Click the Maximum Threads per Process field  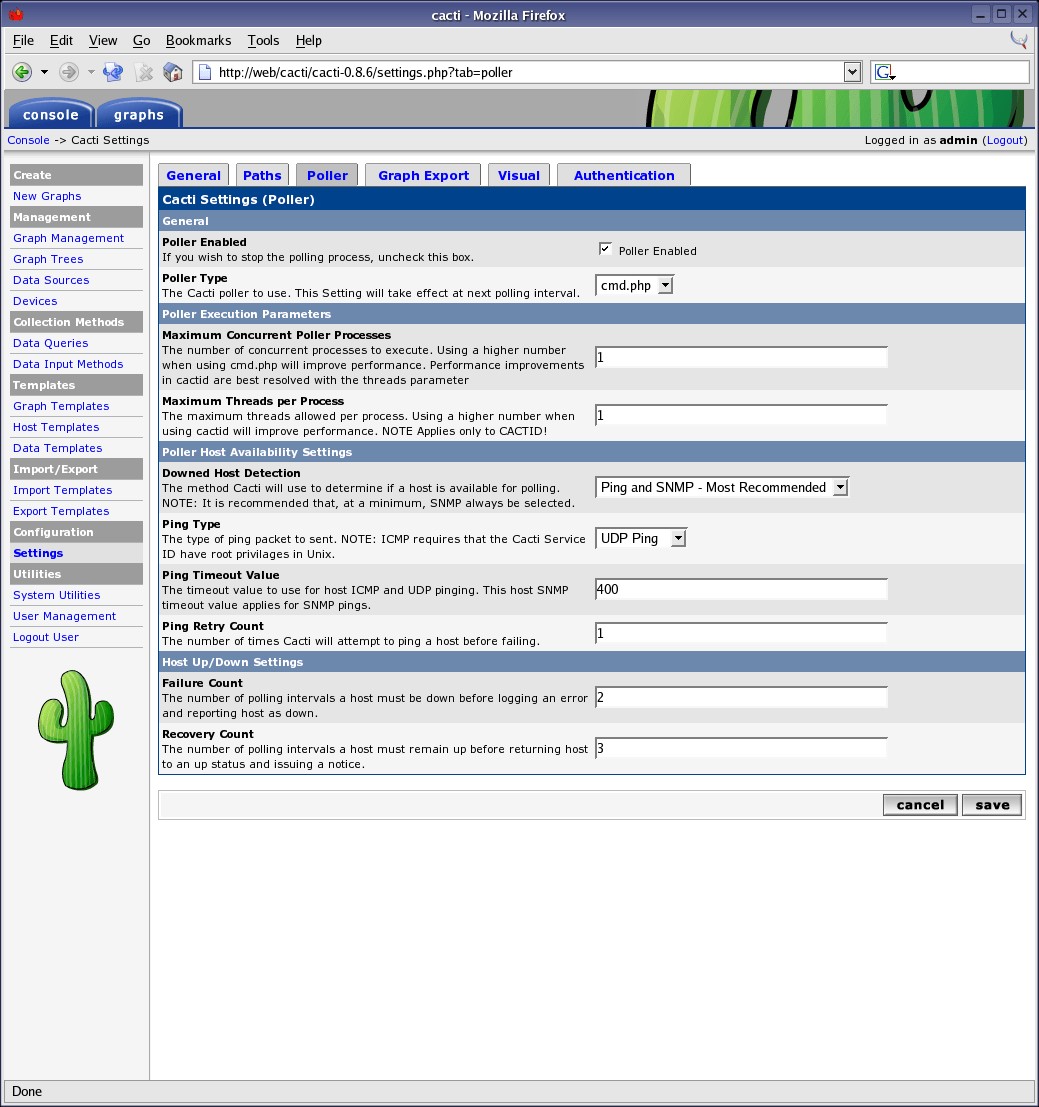click(x=741, y=415)
